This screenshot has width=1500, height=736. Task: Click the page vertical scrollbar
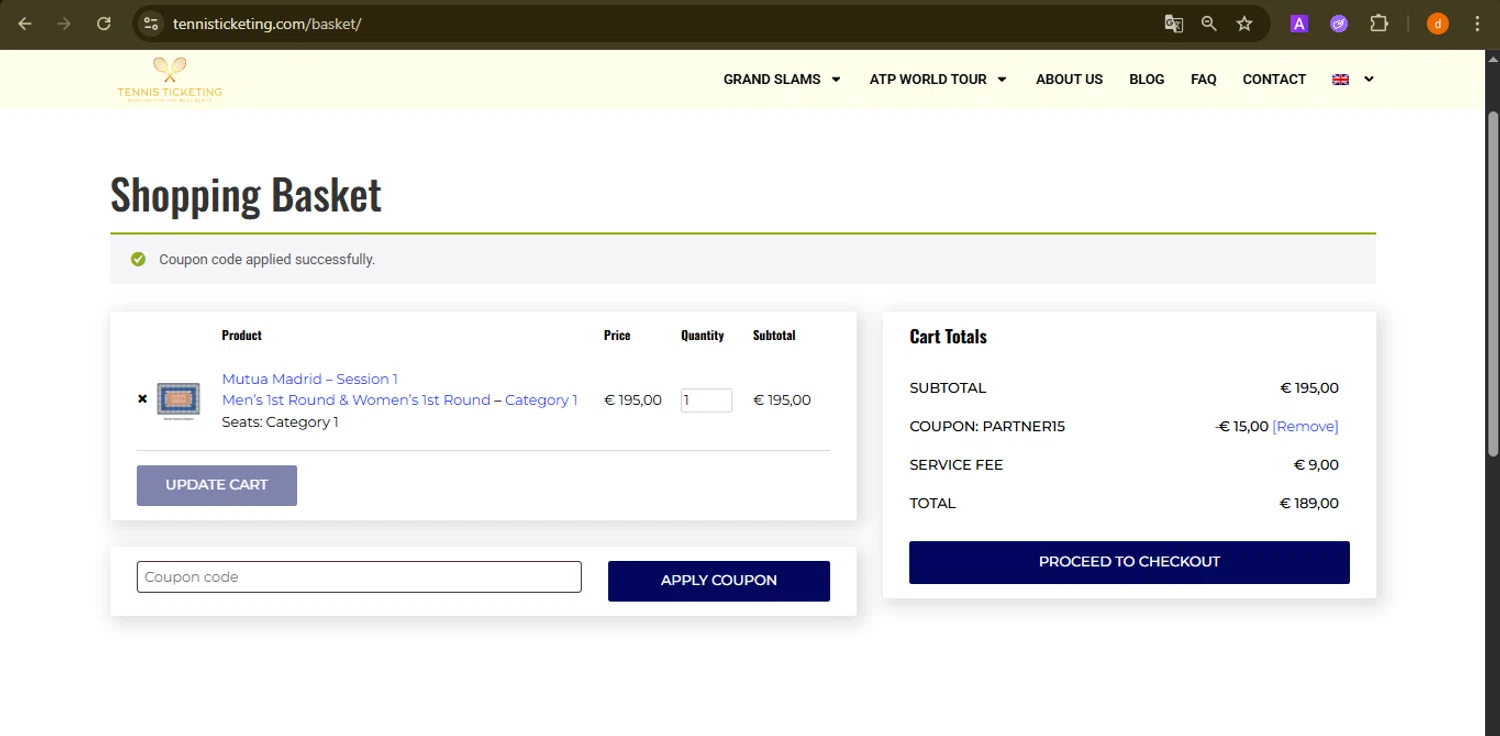1492,284
